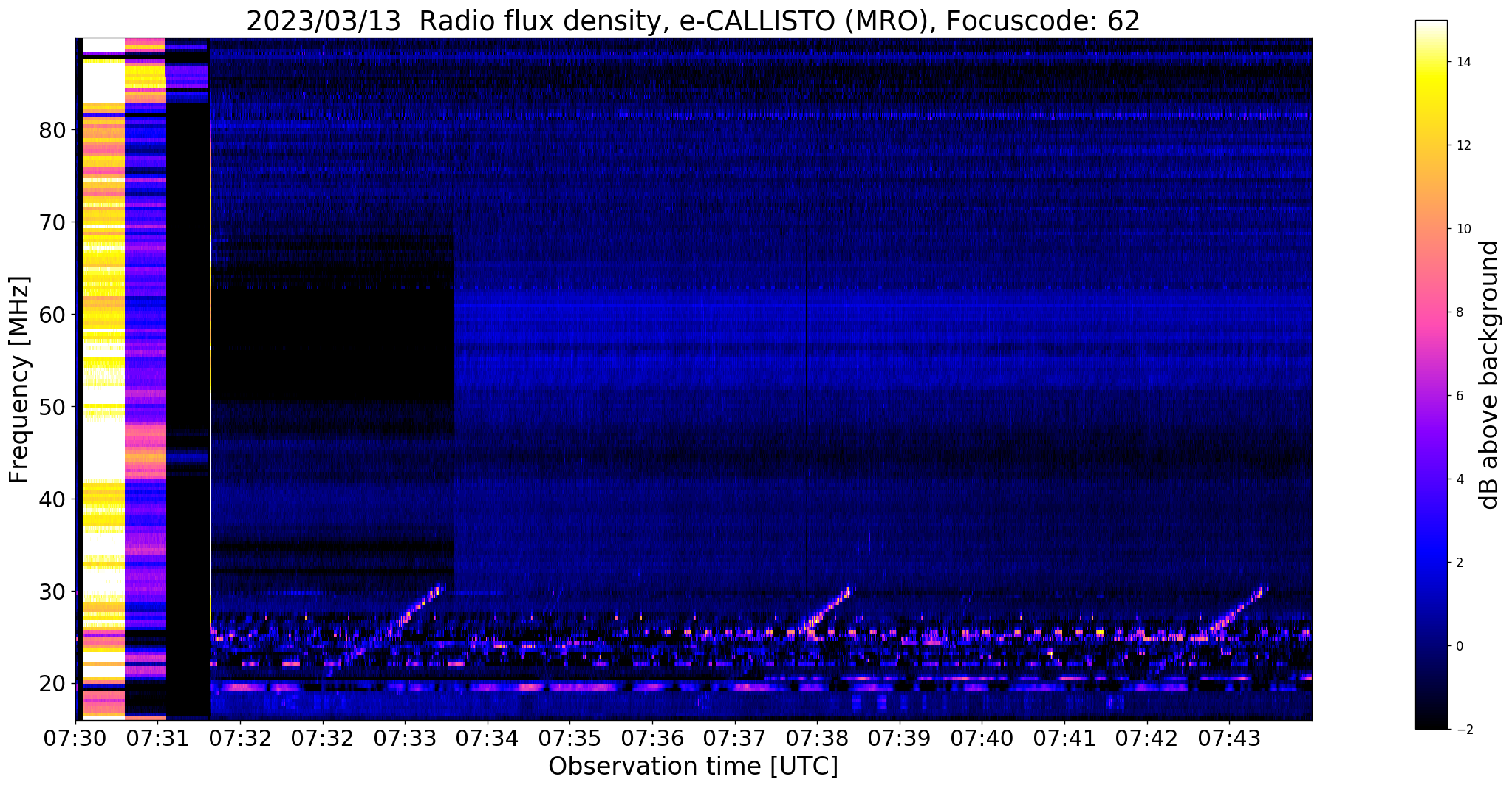The height and width of the screenshot is (788, 1512).
Task: Click the 70 MHz frequency tick label
Action: pos(52,222)
